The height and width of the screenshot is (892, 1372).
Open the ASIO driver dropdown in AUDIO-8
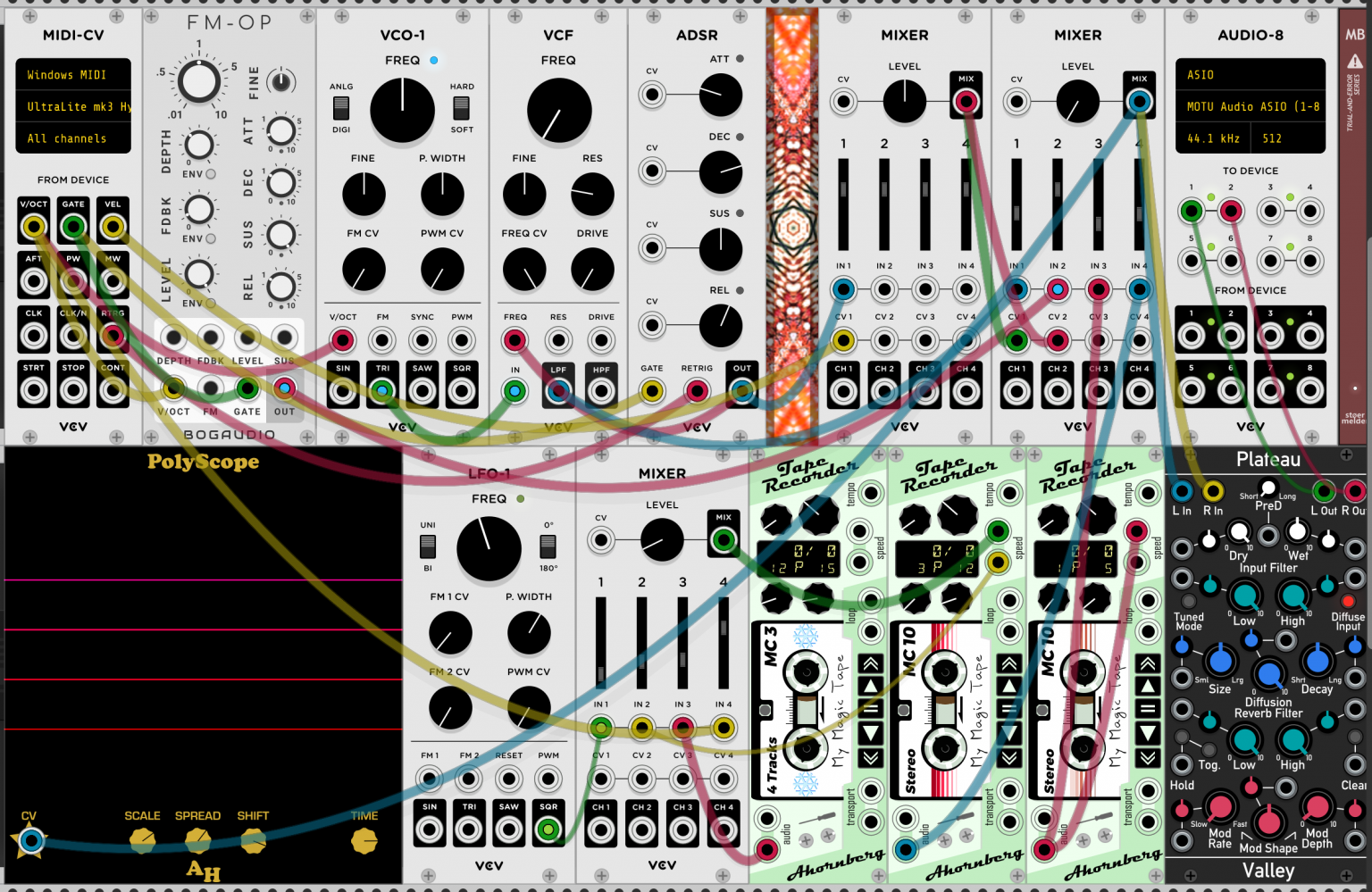1251,75
